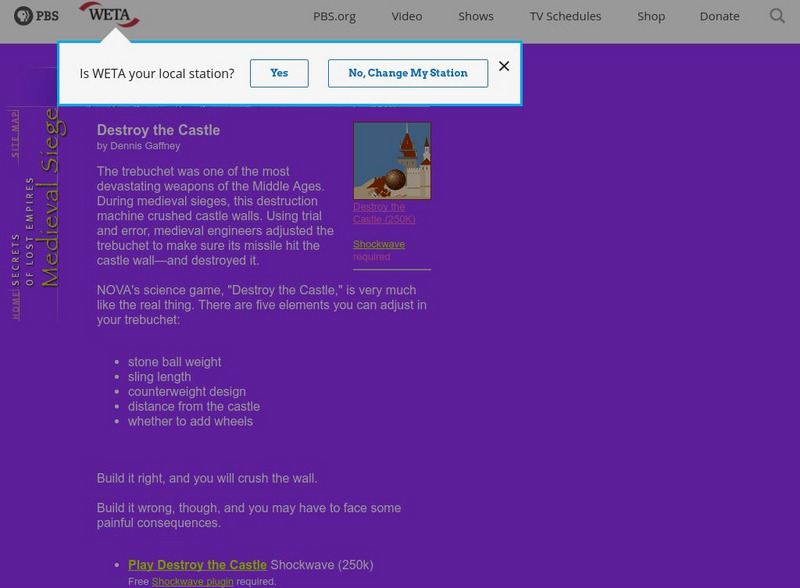The width and height of the screenshot is (800, 588).
Task: Open TV Schedules in navigation
Action: pyautogui.click(x=565, y=16)
